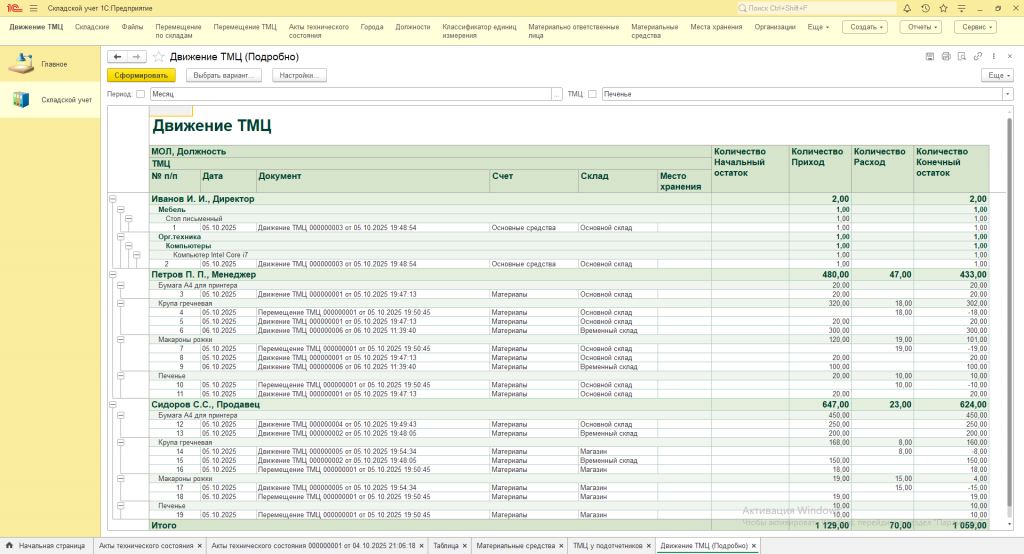Collapse the Компьютеры group
The image size is (1024, 554).
click(129, 246)
